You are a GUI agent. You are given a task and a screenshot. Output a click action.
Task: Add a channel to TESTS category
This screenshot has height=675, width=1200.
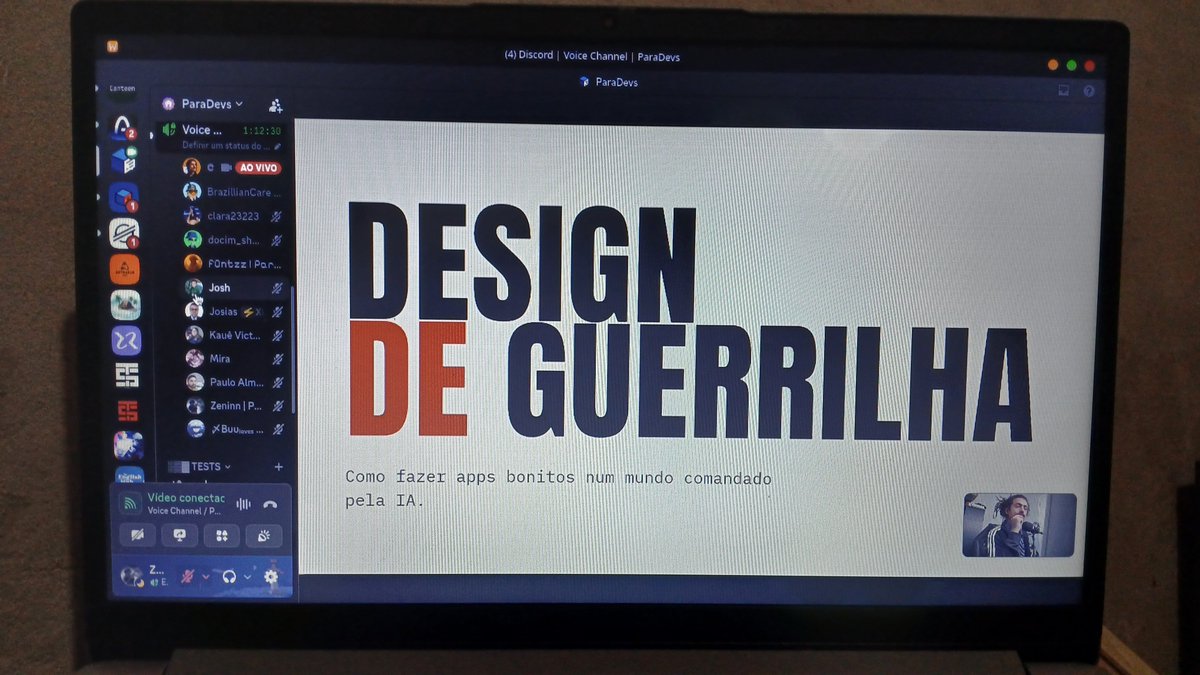[278, 467]
